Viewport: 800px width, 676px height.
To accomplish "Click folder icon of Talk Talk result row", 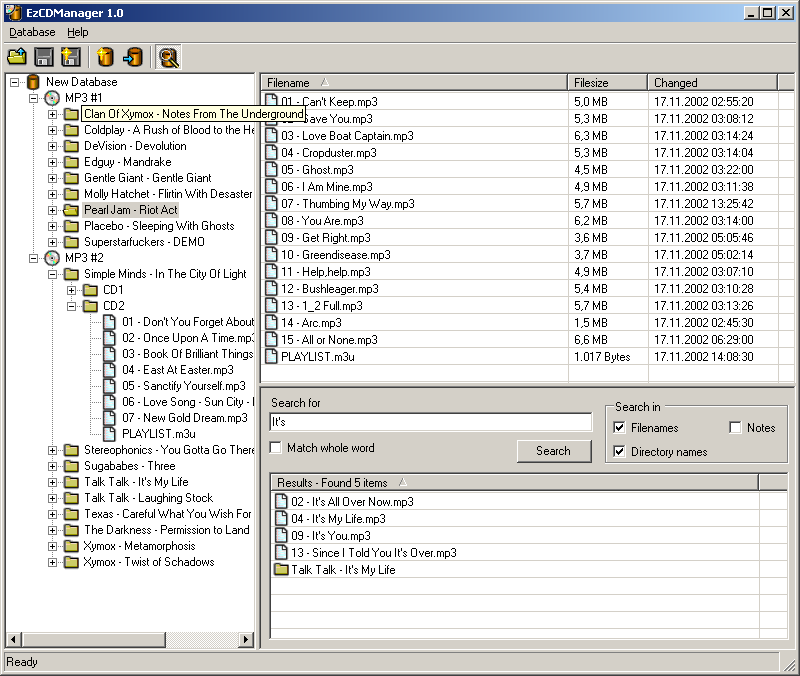I will (281, 569).
